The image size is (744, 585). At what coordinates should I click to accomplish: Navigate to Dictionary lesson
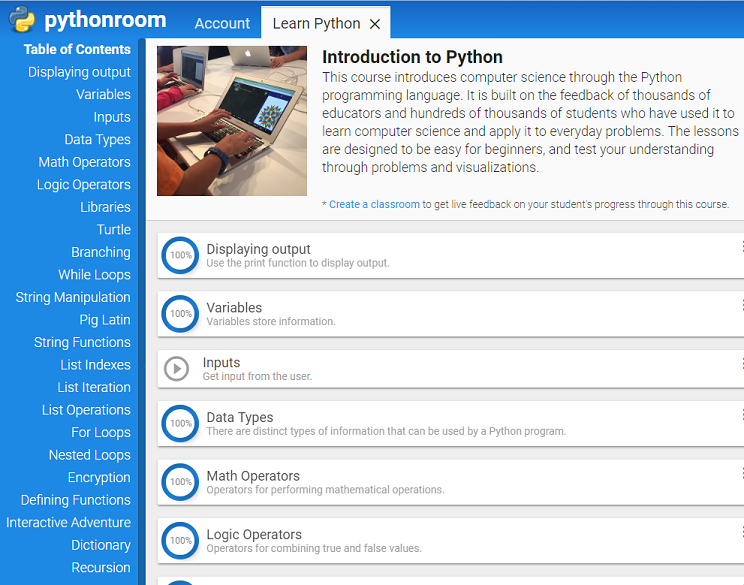101,545
